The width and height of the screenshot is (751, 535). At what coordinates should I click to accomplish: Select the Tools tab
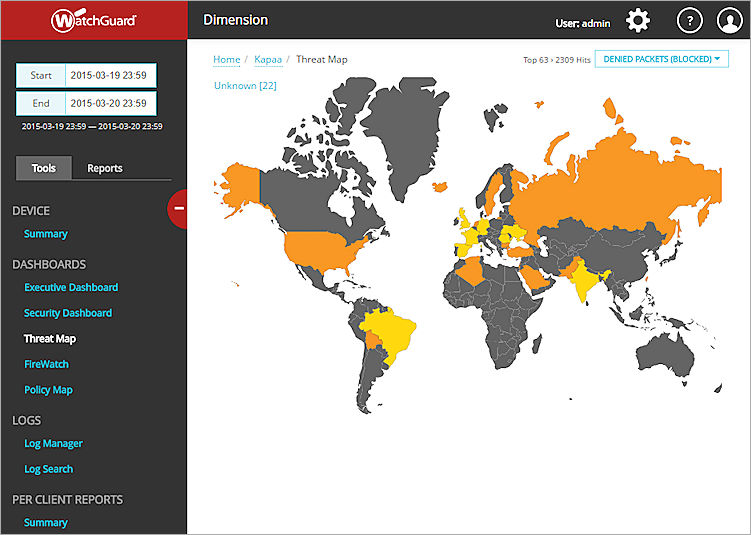[44, 168]
